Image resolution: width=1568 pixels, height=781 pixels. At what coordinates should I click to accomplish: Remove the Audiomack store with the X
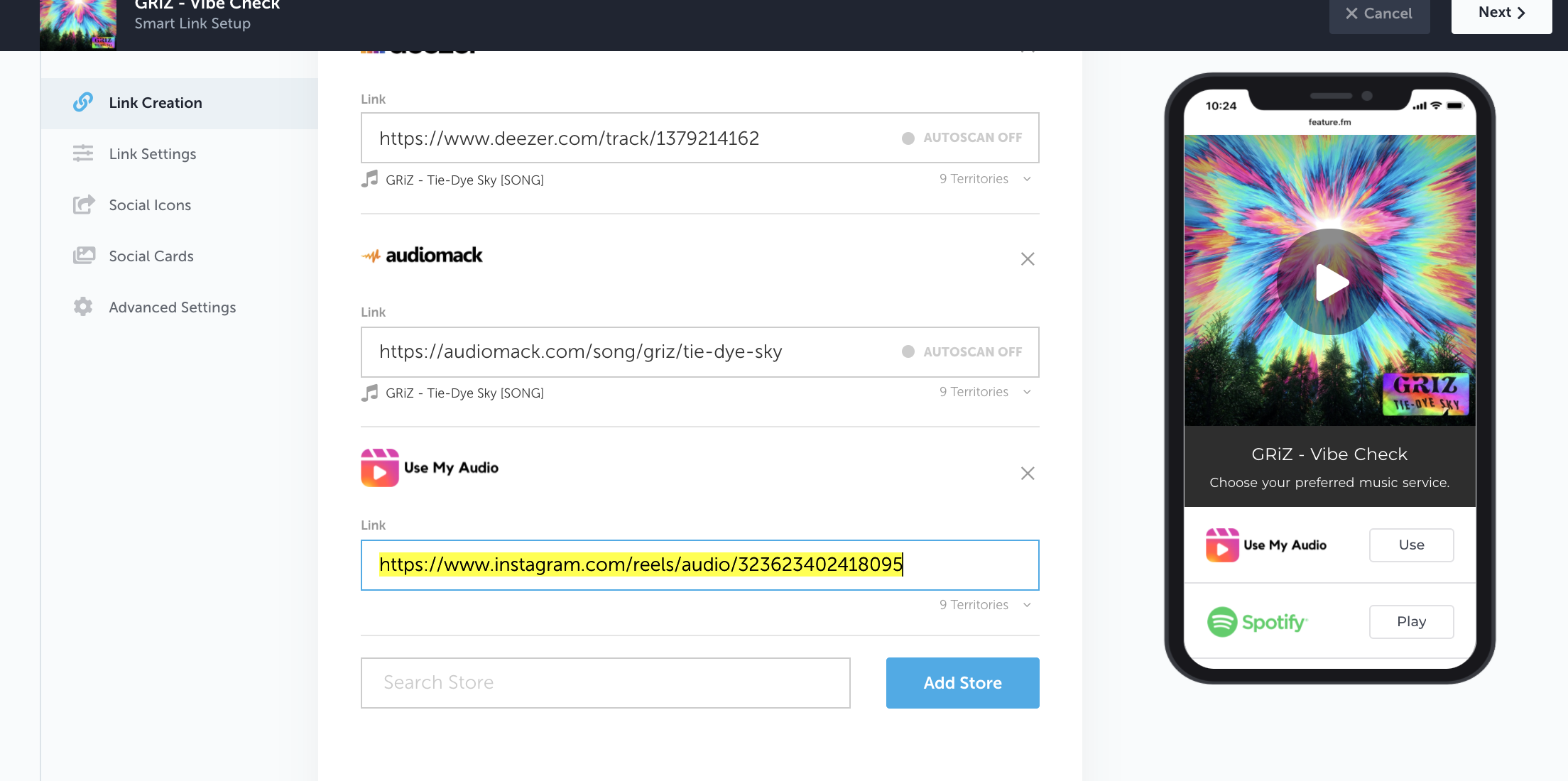(1028, 259)
